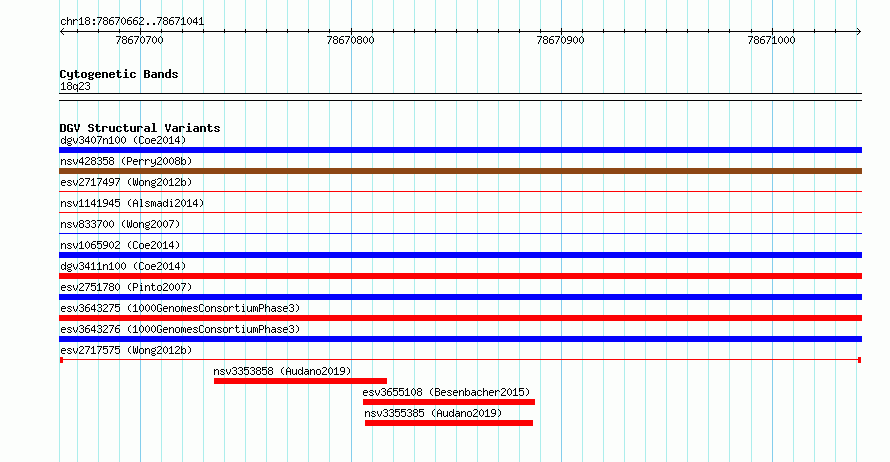890x462 pixels.
Task: Select the red bar under nsv3355385
Action: [449, 423]
